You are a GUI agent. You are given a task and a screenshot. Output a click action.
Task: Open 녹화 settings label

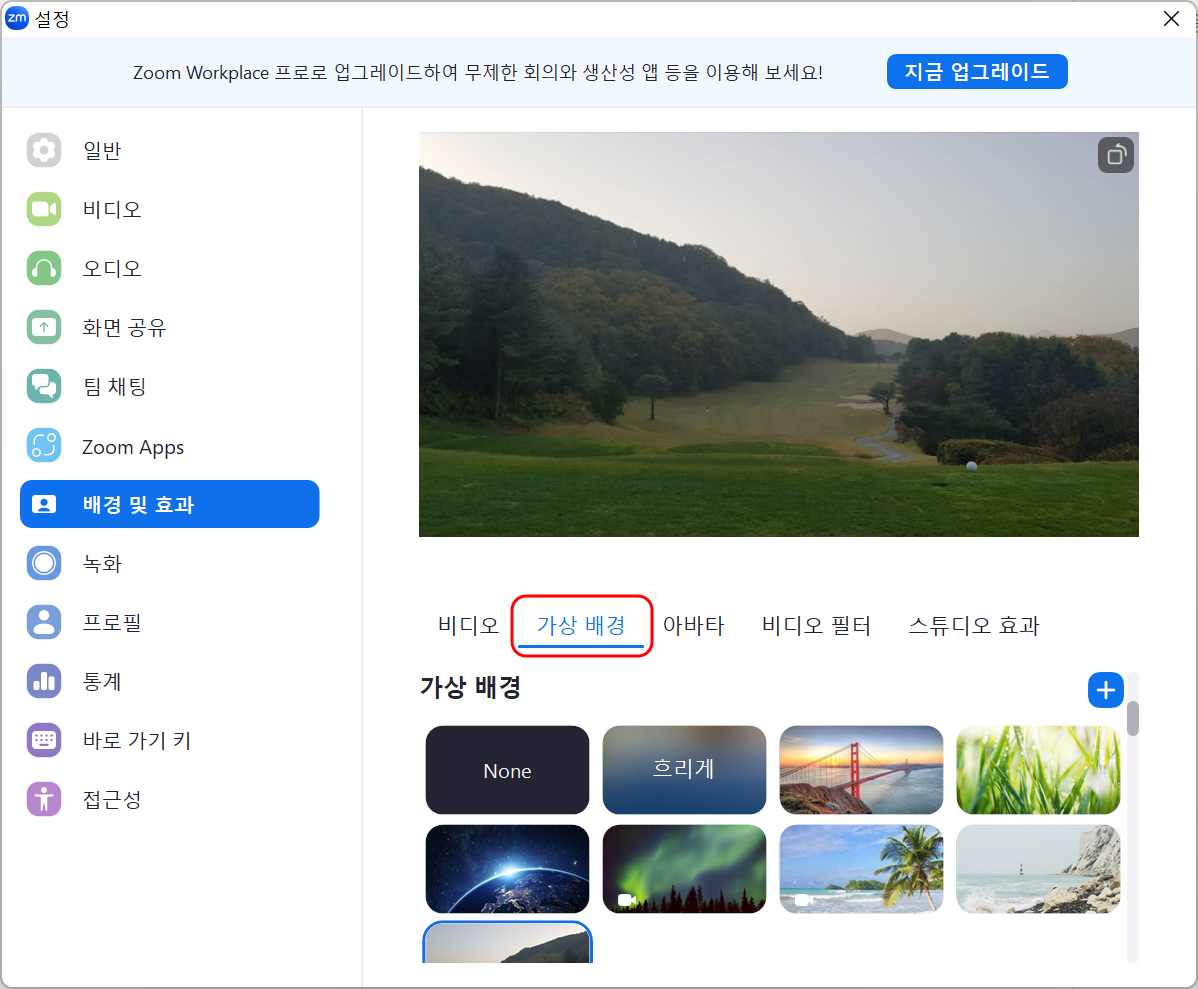point(102,564)
